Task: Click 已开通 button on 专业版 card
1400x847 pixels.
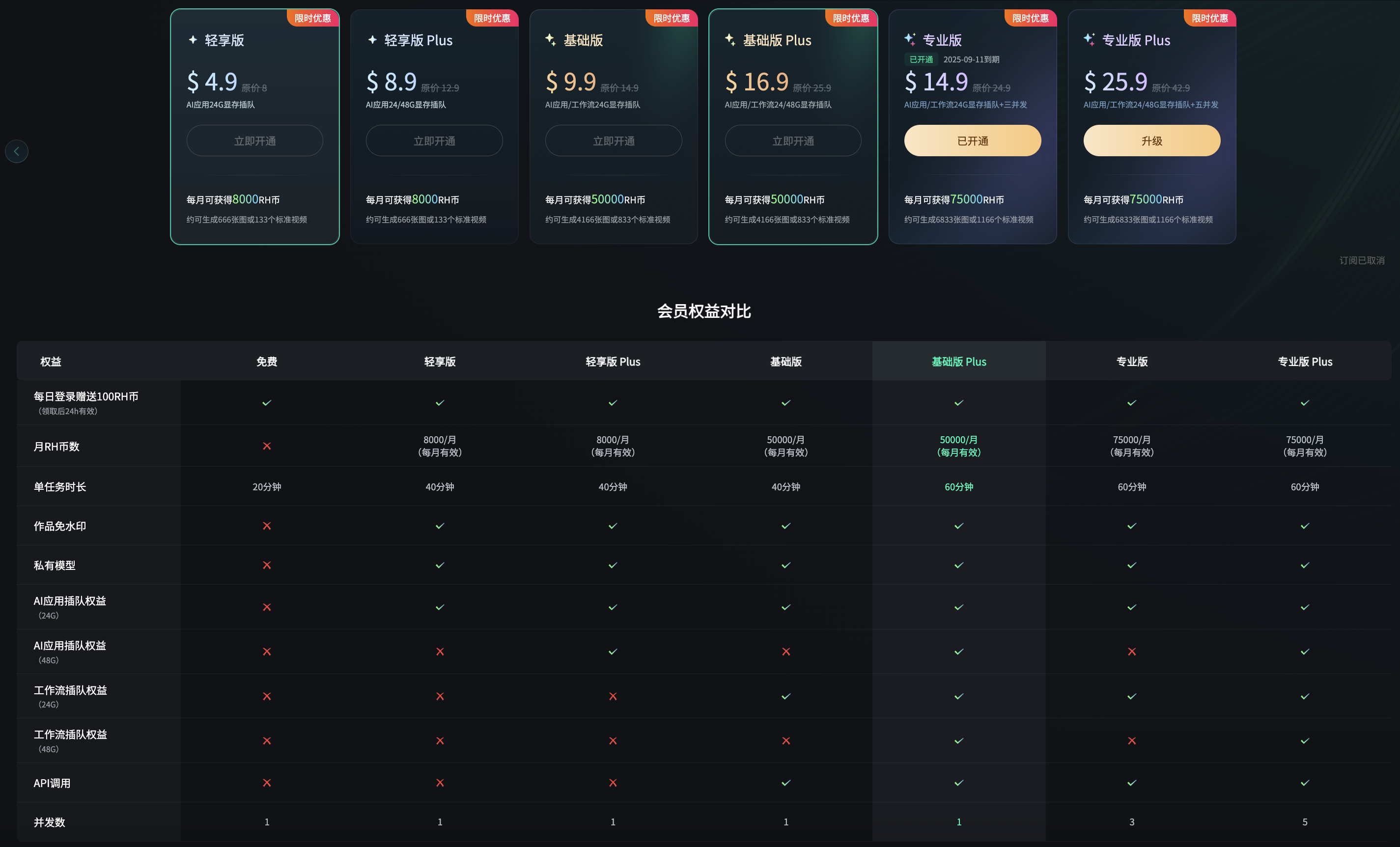Action: click(973, 141)
